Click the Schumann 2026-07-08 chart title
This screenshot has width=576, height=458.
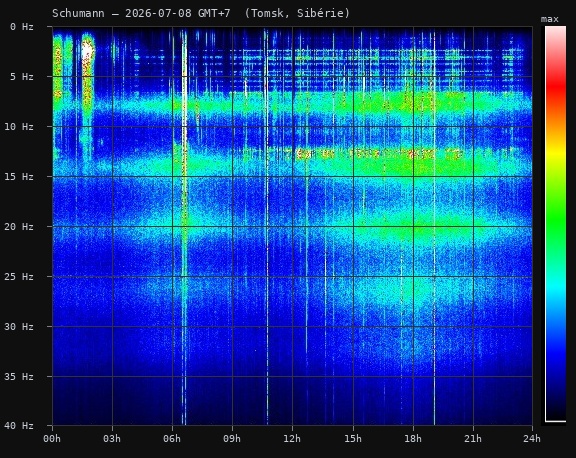(201, 13)
